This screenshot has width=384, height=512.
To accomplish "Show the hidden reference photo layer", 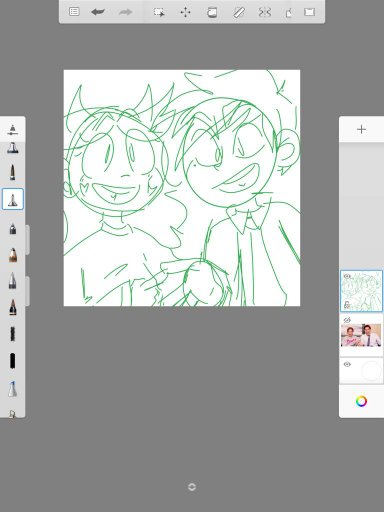I will coord(347,320).
